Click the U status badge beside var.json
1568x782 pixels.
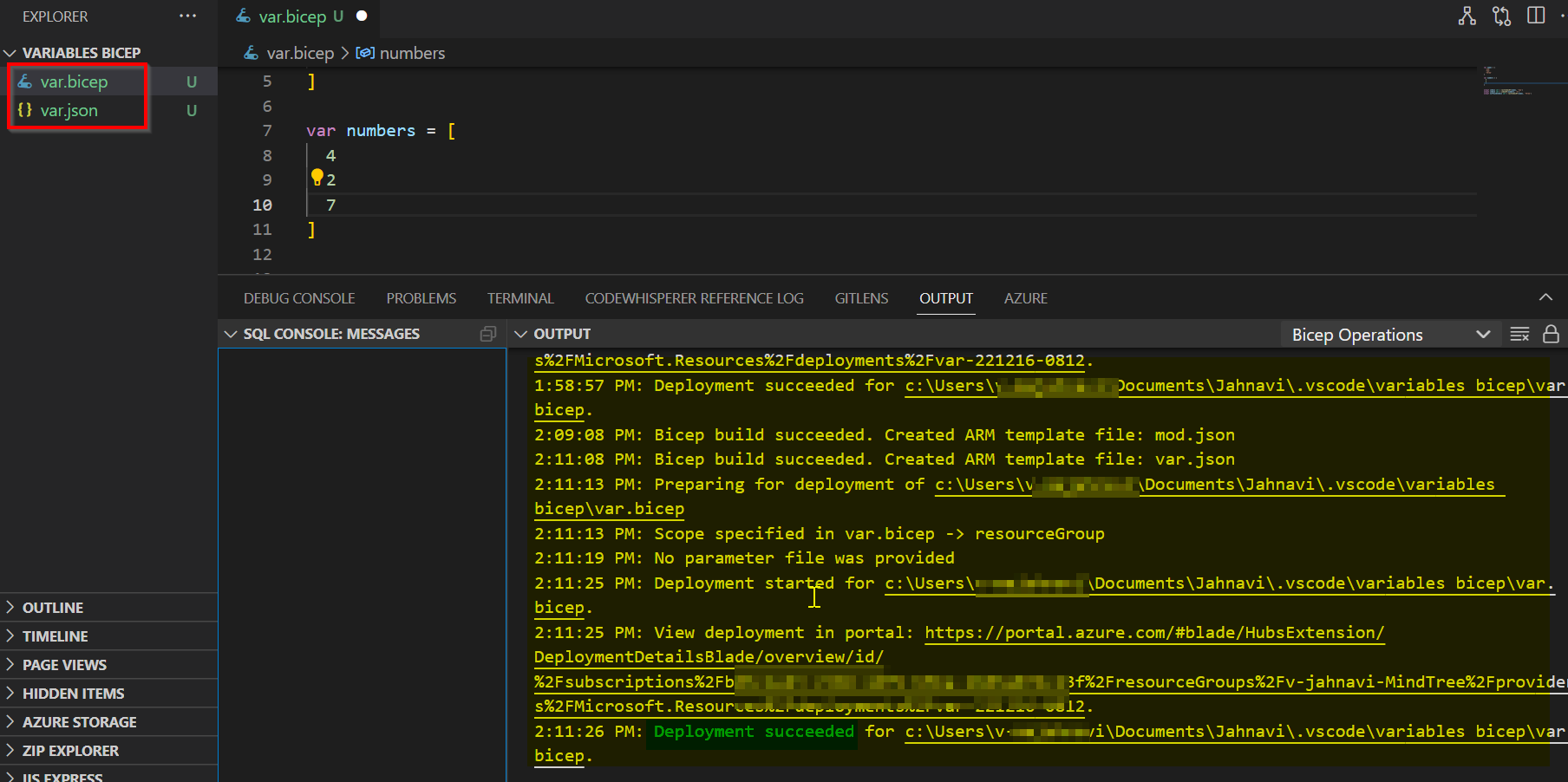192,110
